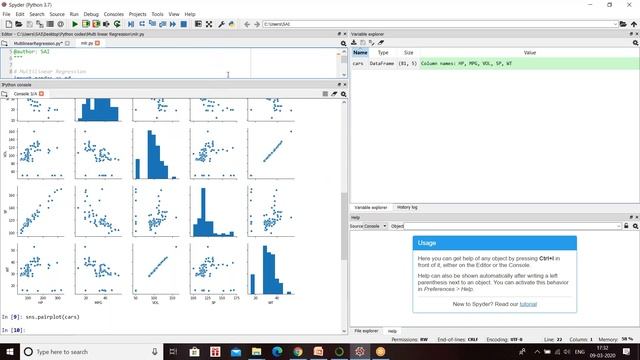Viewport: 640px width, 360px height.
Task: Open the notifications action center icon
Action: pyautogui.click(x=627, y=351)
